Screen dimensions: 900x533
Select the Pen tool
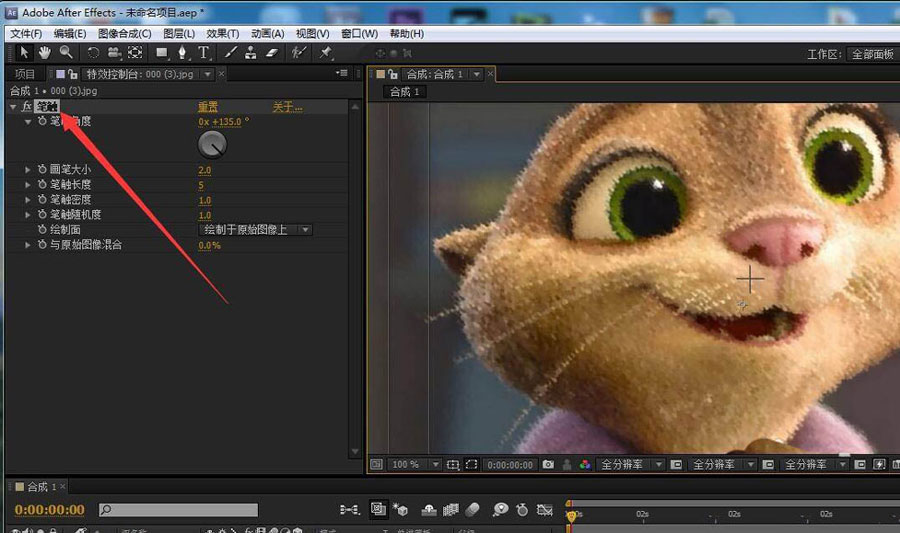tap(183, 53)
